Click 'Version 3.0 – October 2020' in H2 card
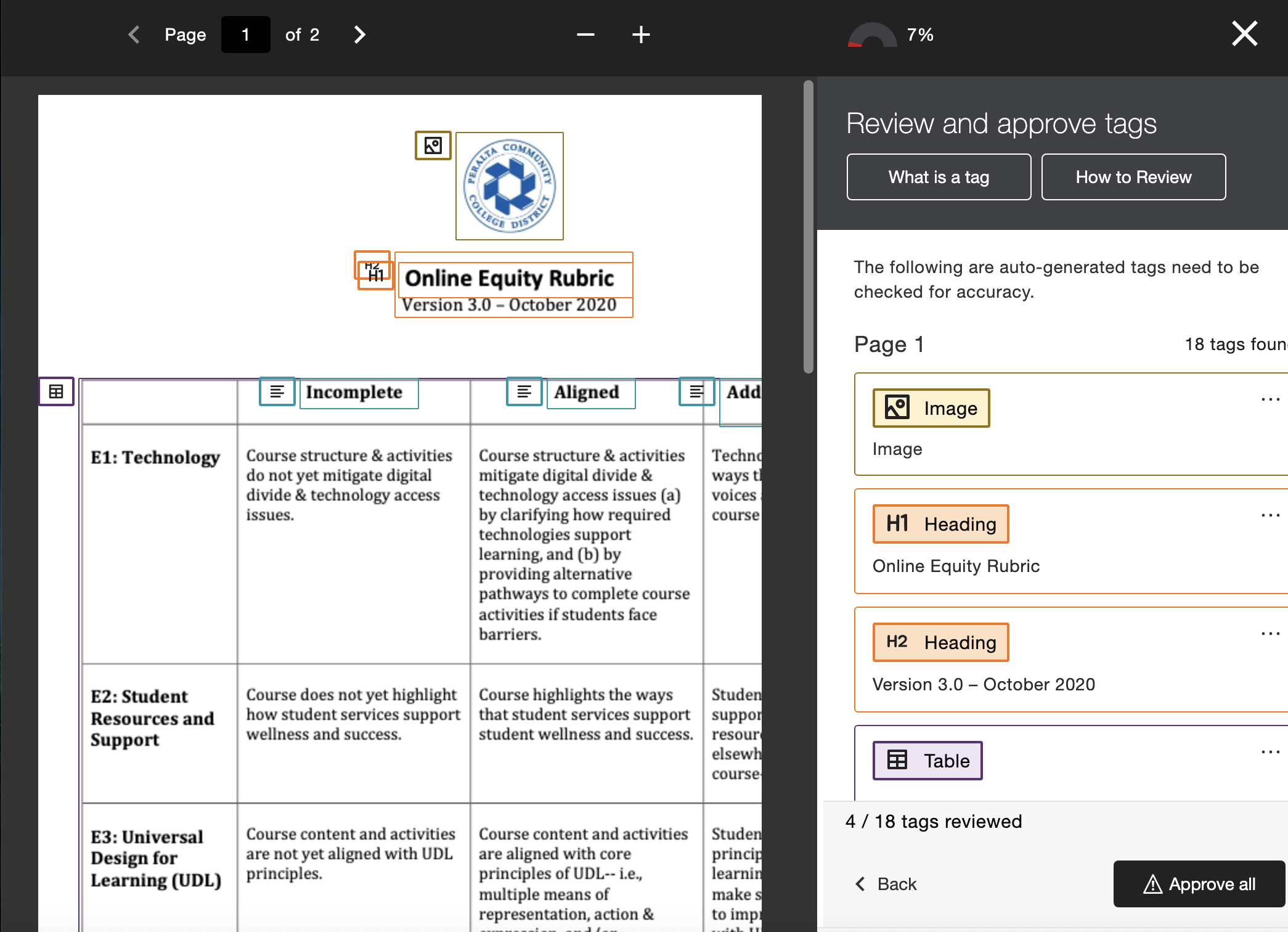 click(984, 684)
